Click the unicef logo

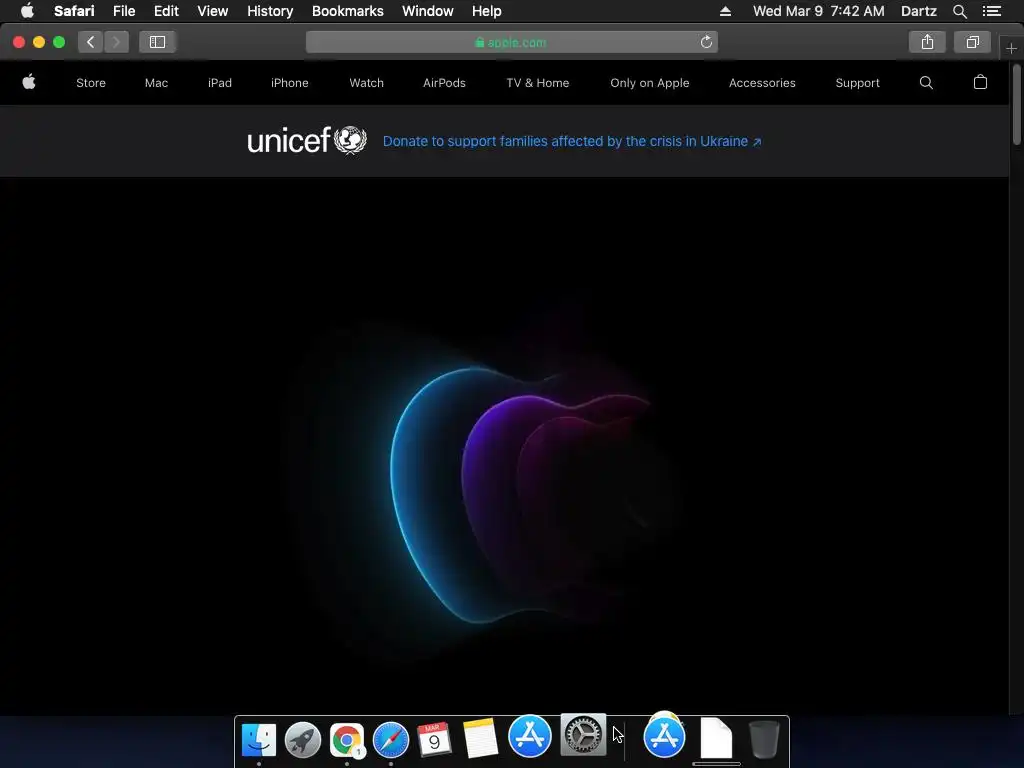pyautogui.click(x=307, y=140)
